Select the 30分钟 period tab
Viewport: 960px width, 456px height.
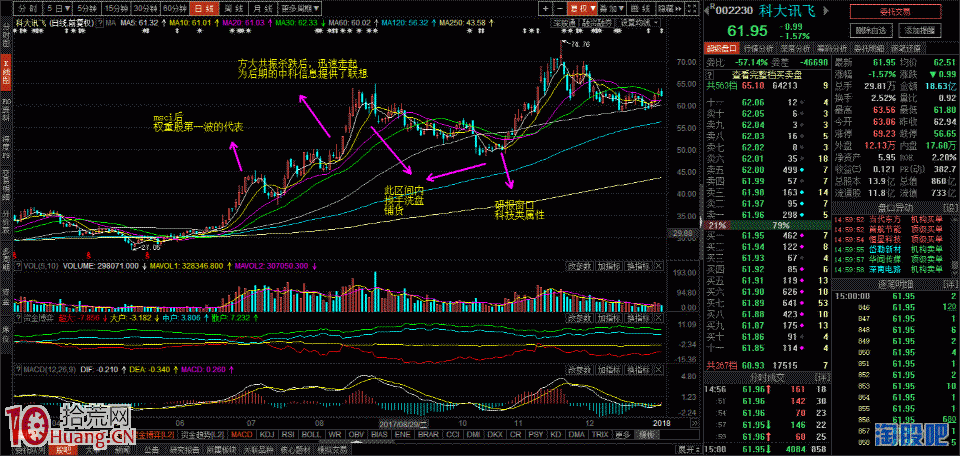(x=145, y=9)
